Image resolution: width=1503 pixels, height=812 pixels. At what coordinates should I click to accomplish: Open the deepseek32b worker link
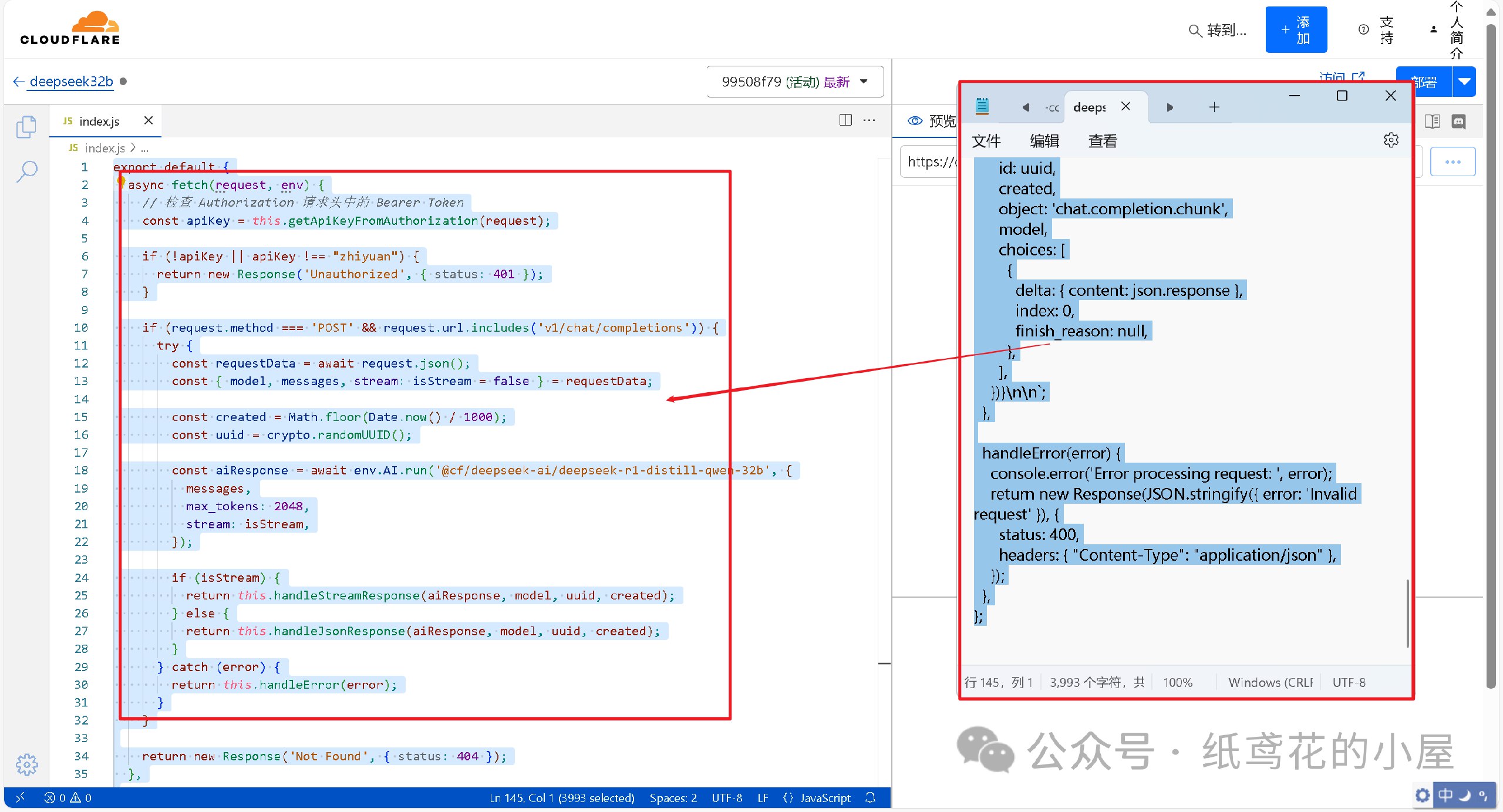(x=71, y=82)
